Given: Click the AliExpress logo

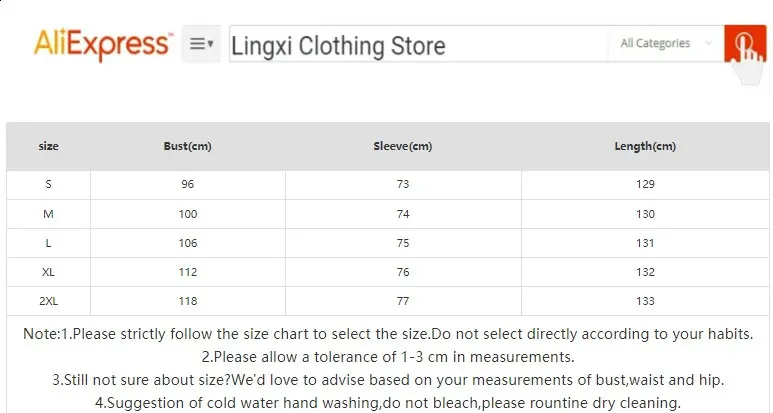Looking at the screenshot, I should click(103, 44).
